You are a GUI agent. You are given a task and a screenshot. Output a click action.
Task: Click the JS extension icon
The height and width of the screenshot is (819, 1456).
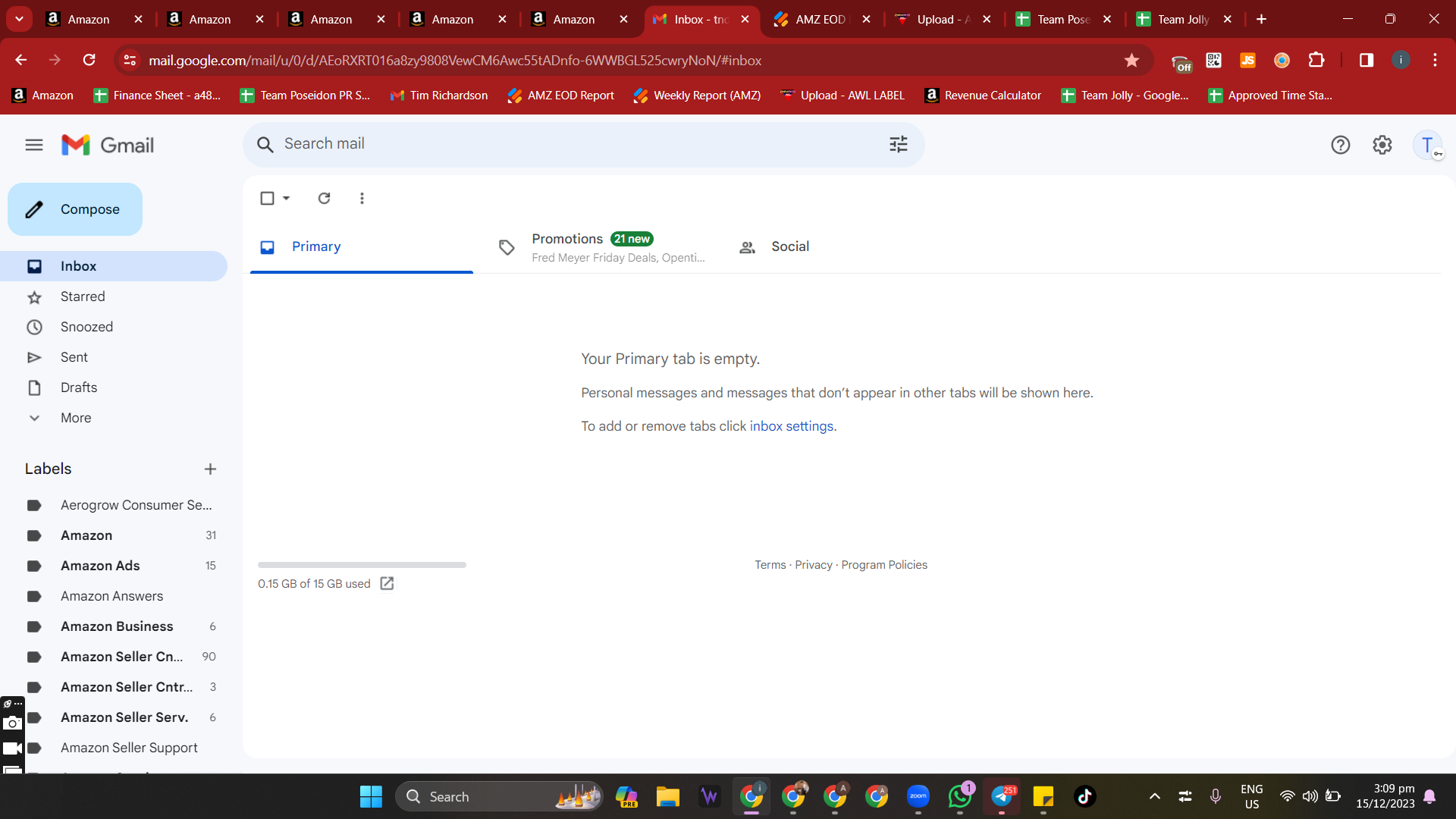point(1247,60)
